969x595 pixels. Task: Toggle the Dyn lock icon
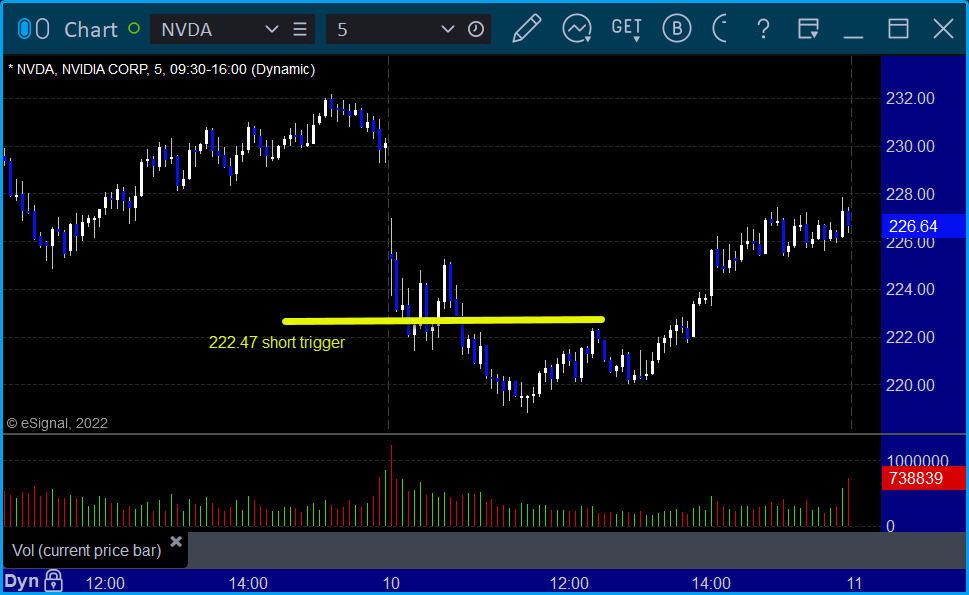54,581
